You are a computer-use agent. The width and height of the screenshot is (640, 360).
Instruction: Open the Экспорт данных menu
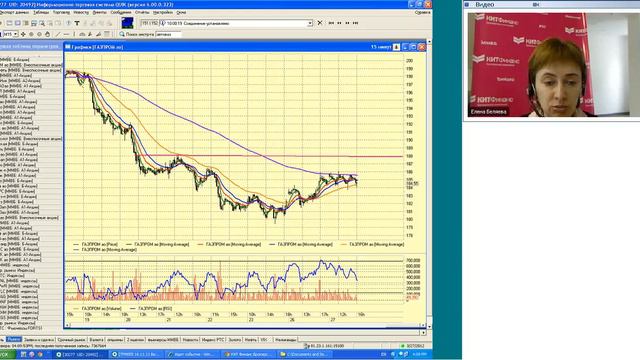point(14,13)
